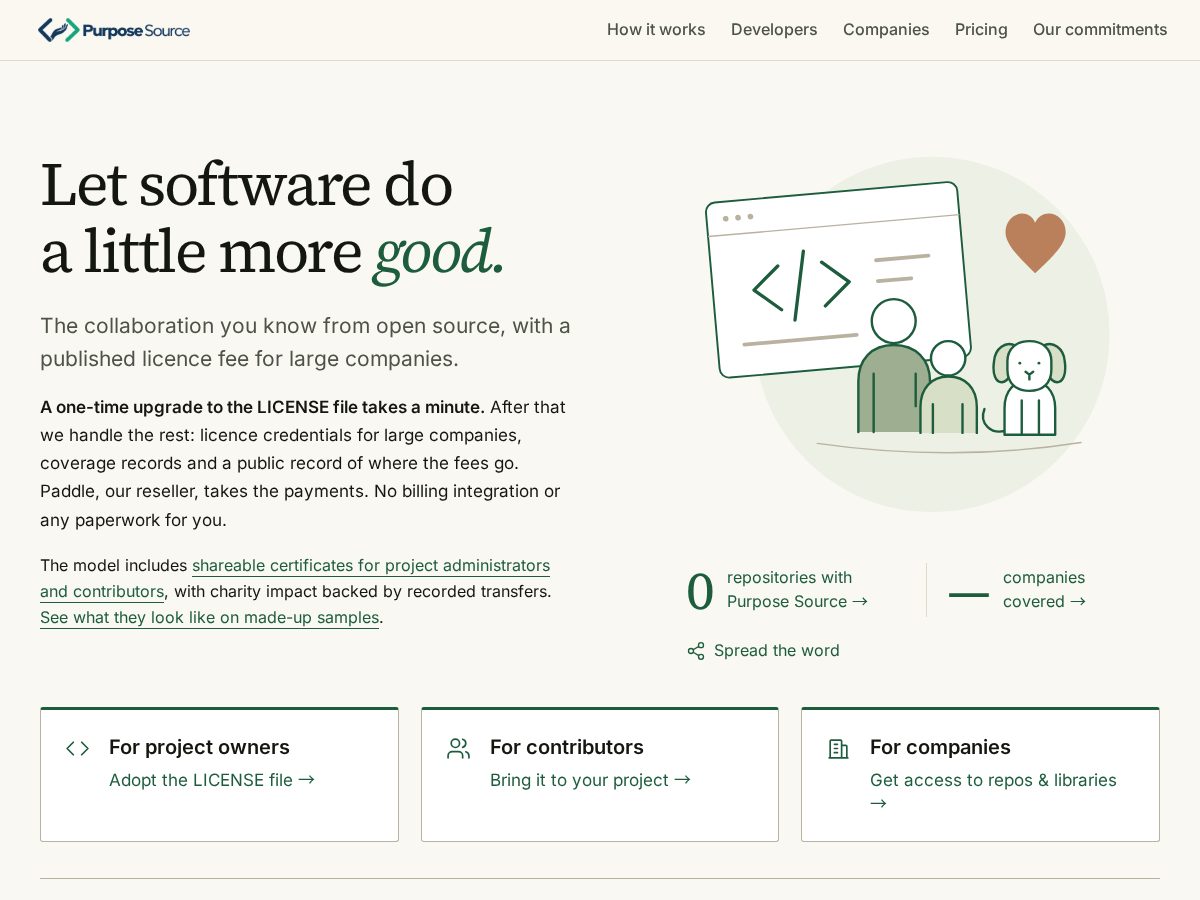Open the How it works menu item

656,30
